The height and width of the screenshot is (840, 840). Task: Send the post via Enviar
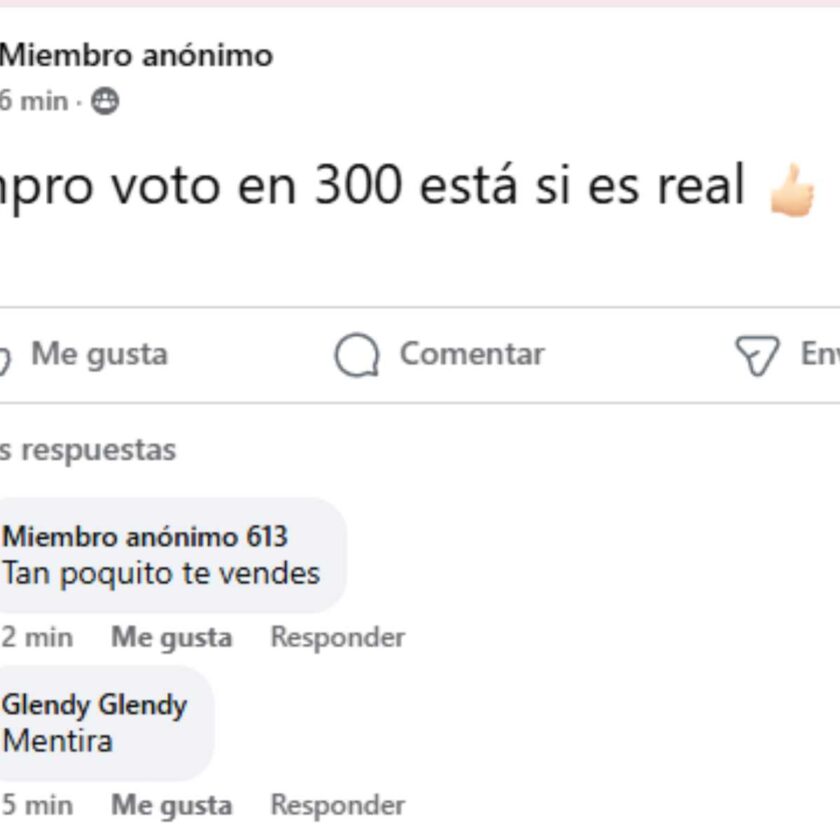click(820, 354)
